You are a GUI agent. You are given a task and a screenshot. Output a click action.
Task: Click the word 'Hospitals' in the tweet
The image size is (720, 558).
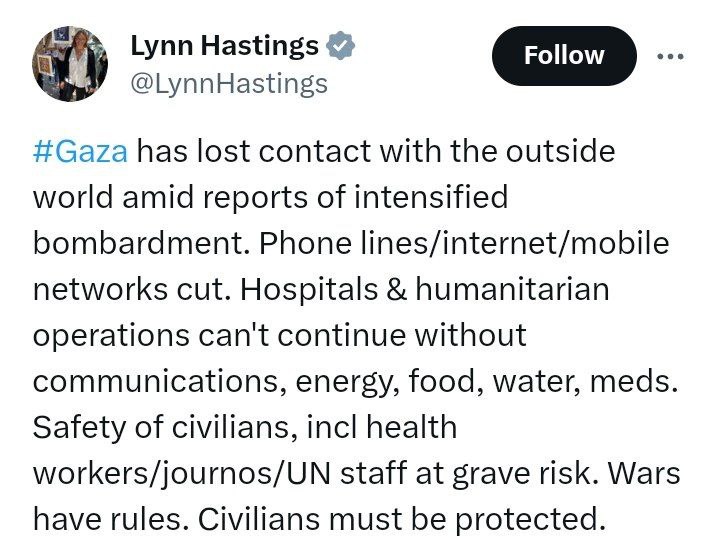[309, 290]
